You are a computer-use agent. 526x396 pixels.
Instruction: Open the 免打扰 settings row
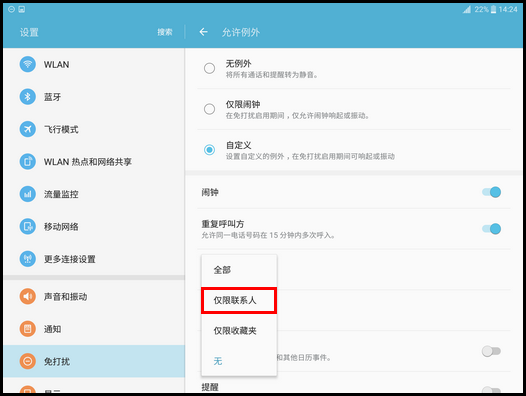pos(94,361)
